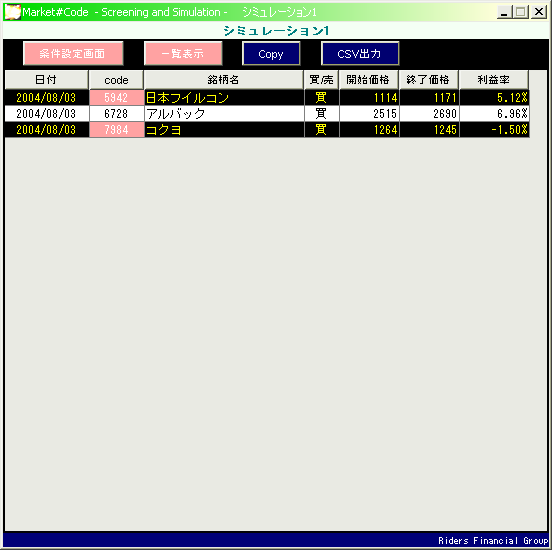Select stock code 7984 cell
552x550 pixels.
point(117,130)
